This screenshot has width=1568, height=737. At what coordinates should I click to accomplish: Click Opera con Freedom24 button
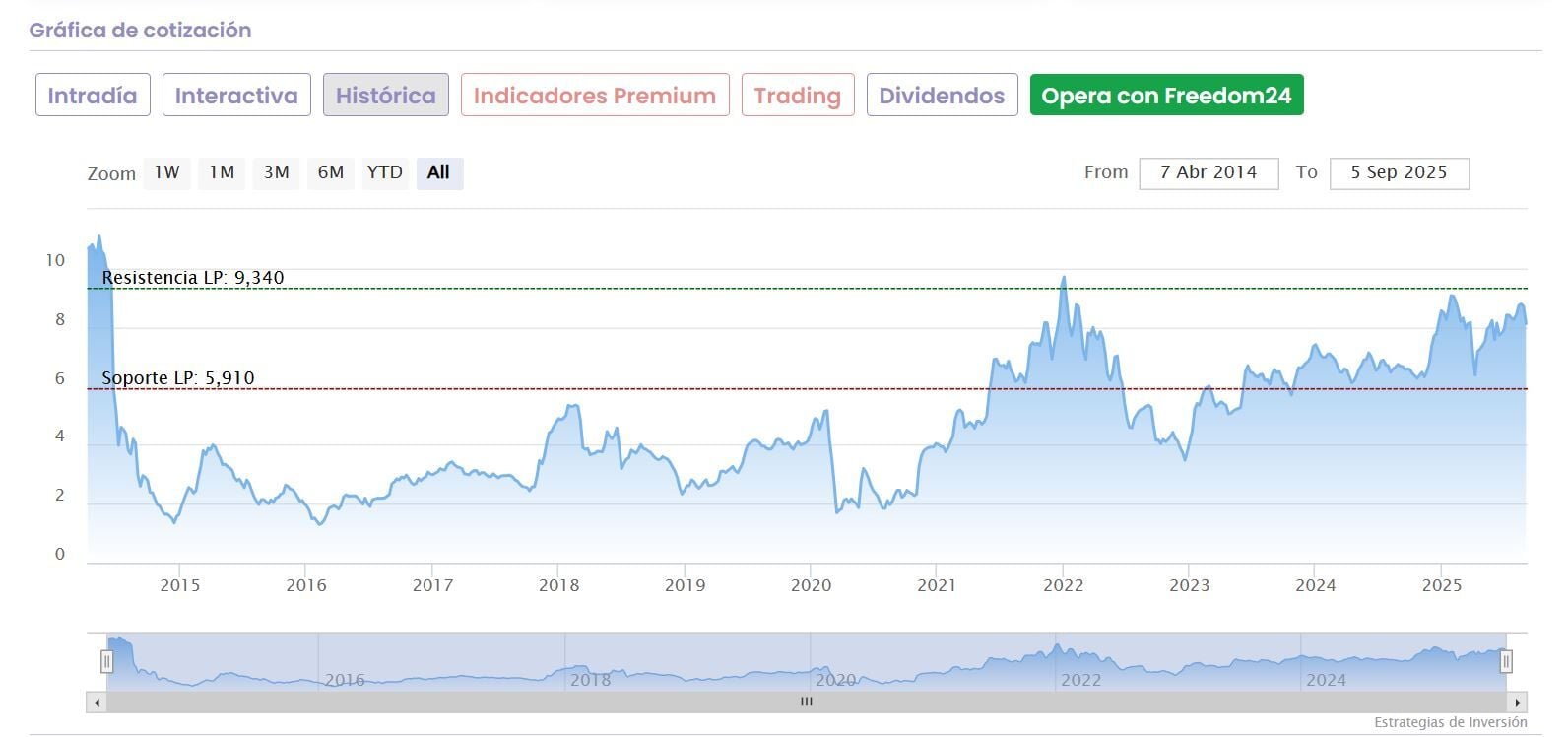coord(1166,96)
